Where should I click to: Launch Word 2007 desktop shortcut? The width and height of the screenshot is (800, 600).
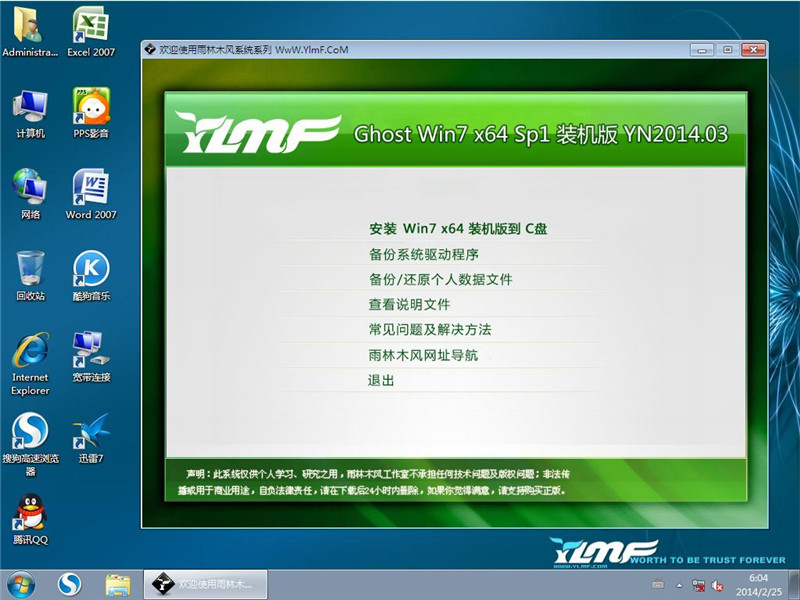coord(91,193)
